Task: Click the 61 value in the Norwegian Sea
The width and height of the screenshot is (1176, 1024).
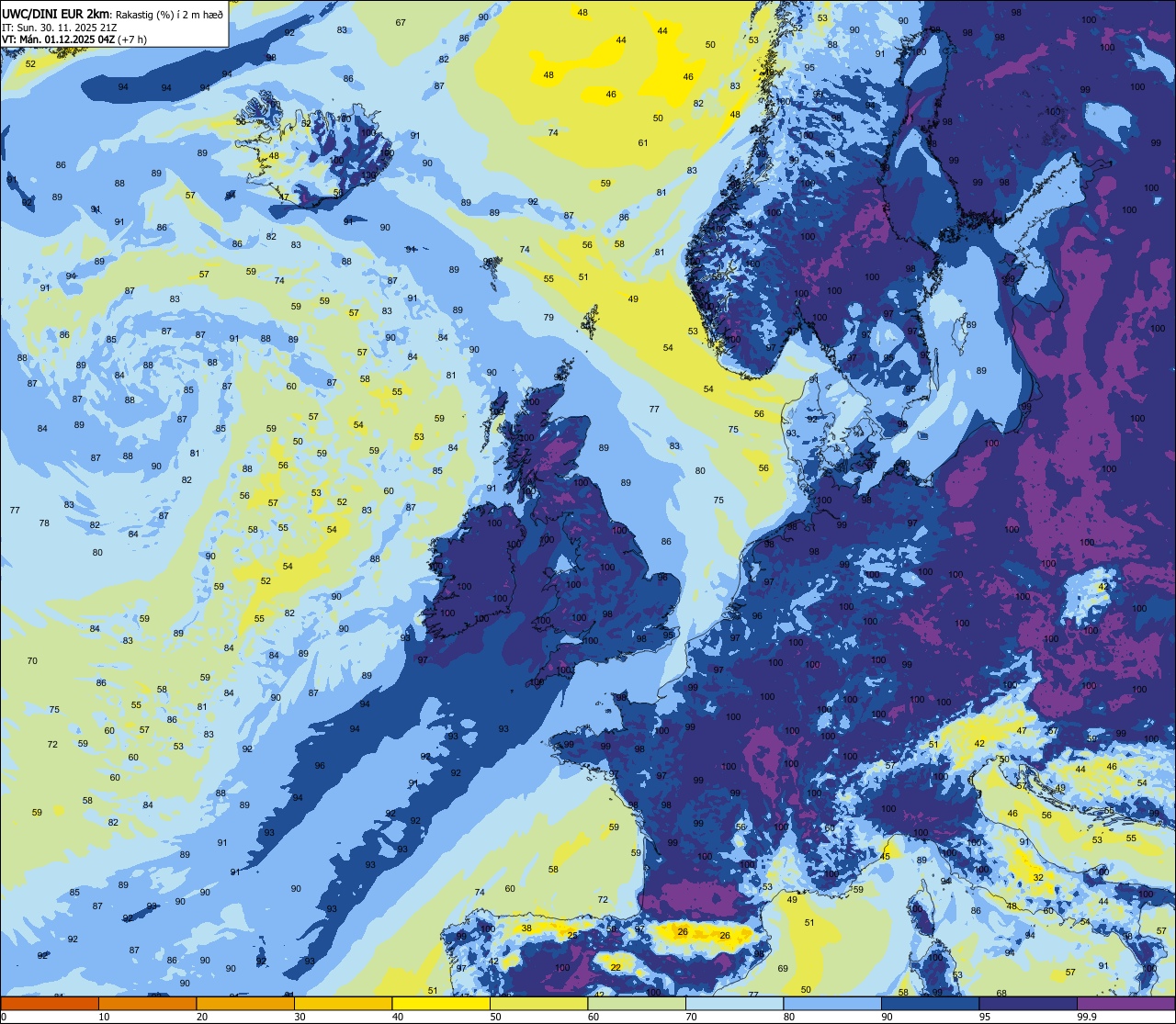Action: click(x=643, y=142)
